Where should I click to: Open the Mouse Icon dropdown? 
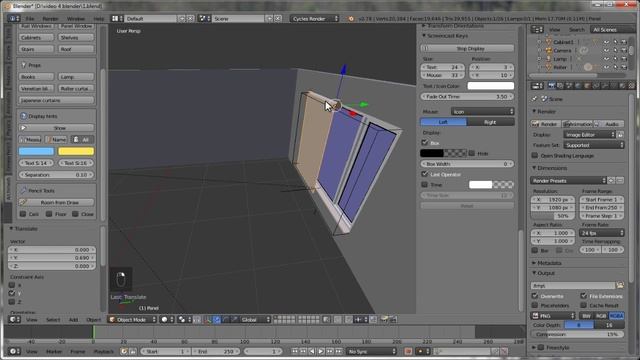pos(482,111)
